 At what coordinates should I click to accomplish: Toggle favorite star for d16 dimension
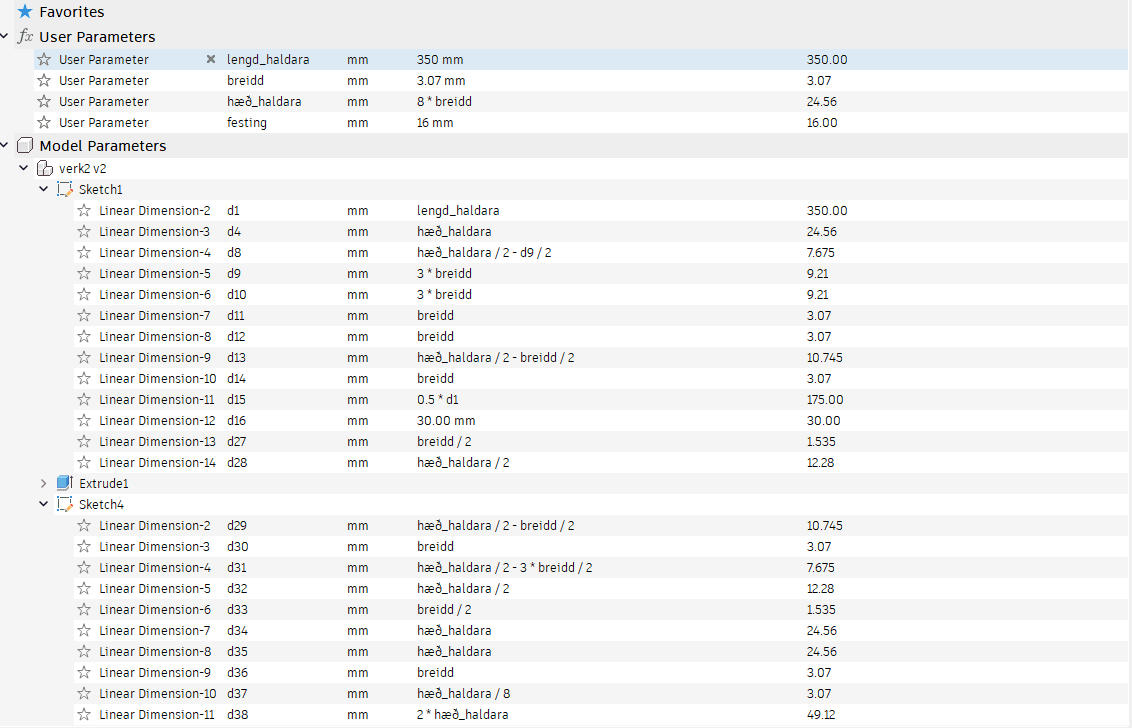coord(84,420)
